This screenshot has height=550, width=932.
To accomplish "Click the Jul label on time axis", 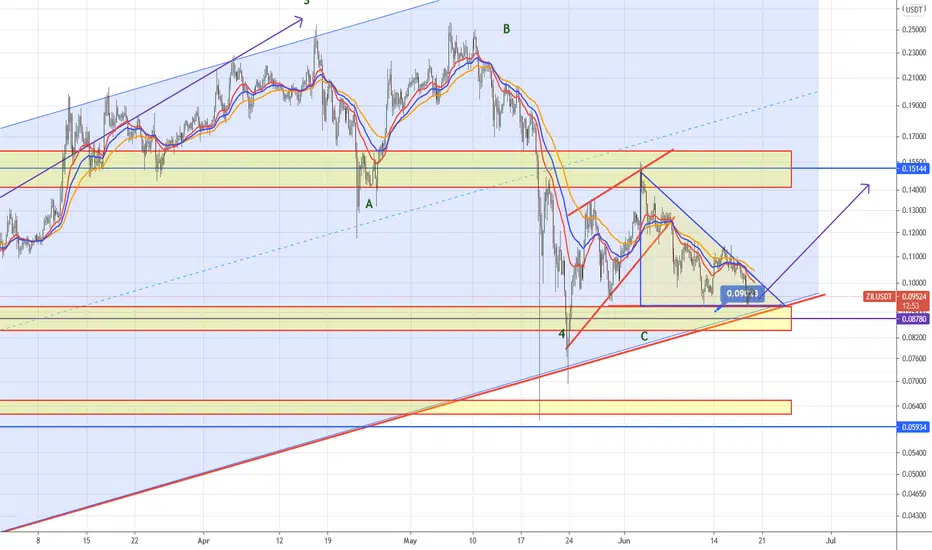I will pyautogui.click(x=831, y=541).
